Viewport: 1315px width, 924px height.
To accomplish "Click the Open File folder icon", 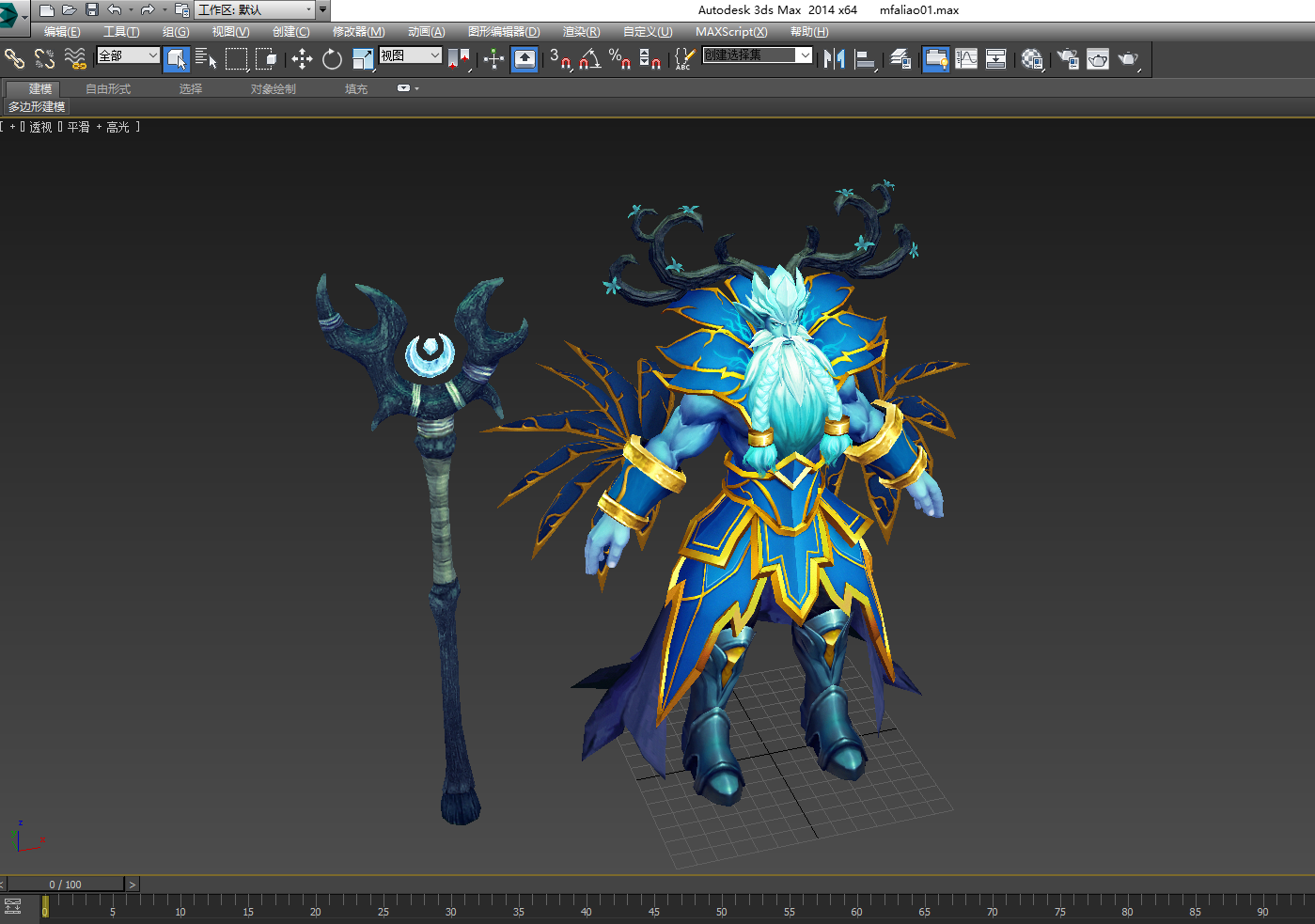I will click(69, 10).
